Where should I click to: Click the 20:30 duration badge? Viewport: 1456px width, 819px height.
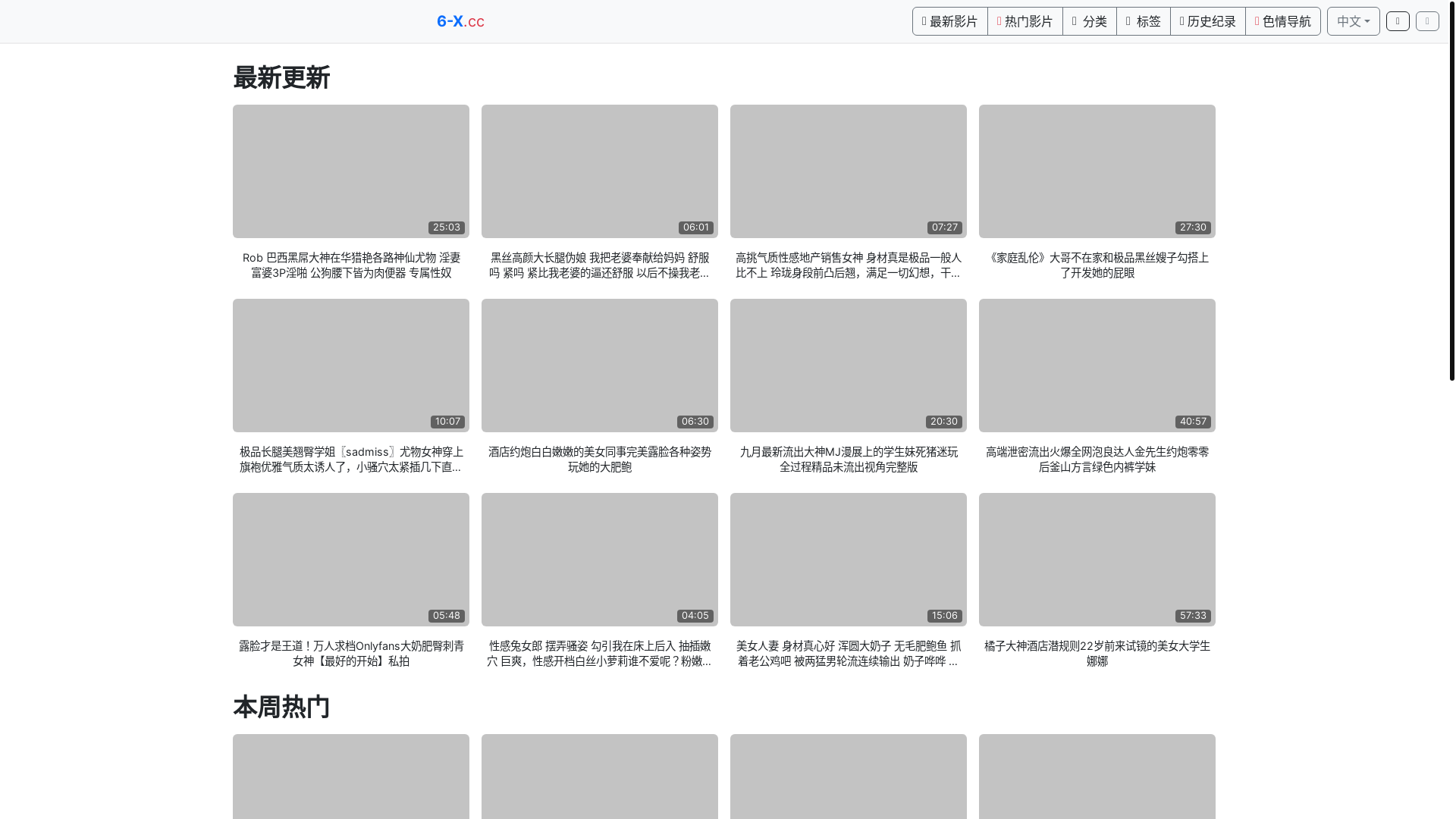pos(944,422)
